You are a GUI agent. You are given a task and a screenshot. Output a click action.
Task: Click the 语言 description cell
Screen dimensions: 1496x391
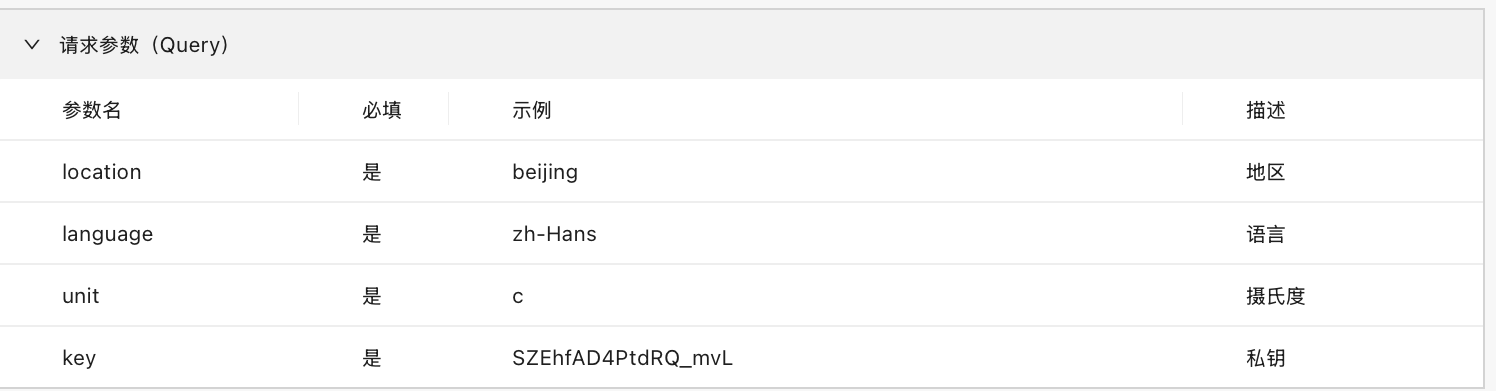click(1266, 234)
